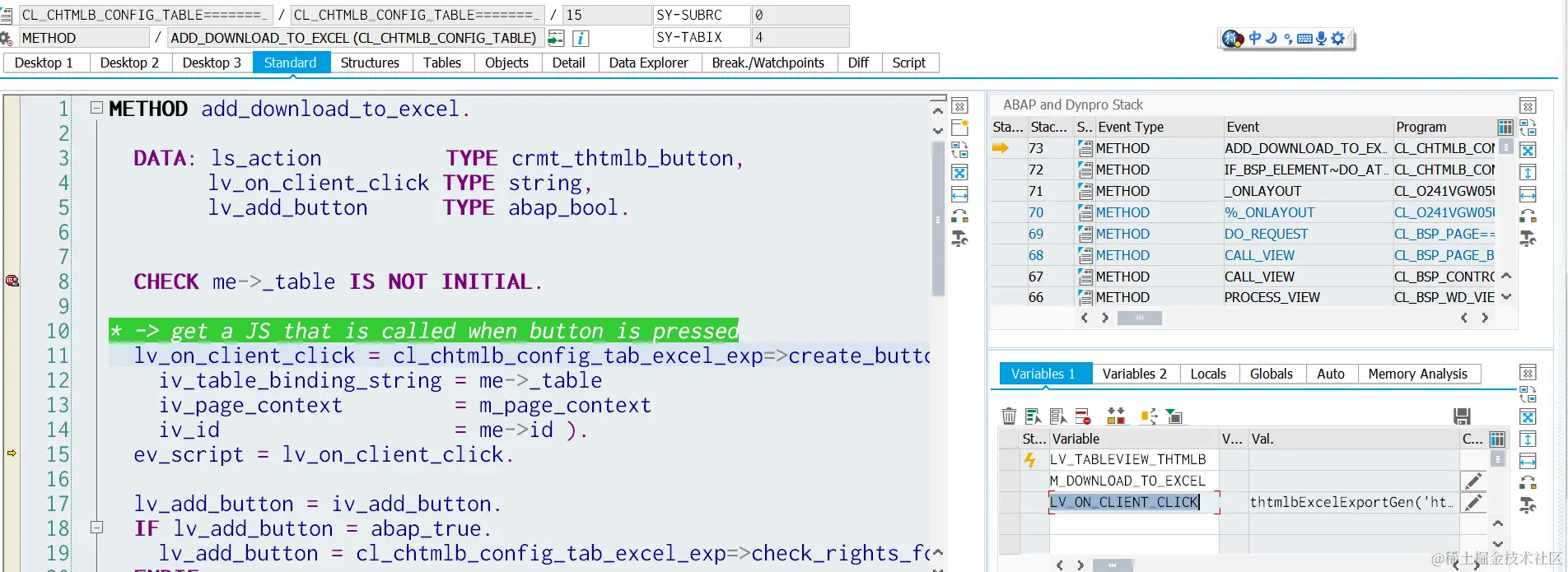Screen dimensions: 1568x572
Task: Delete variables using the trash icon
Action: [x=1009, y=416]
